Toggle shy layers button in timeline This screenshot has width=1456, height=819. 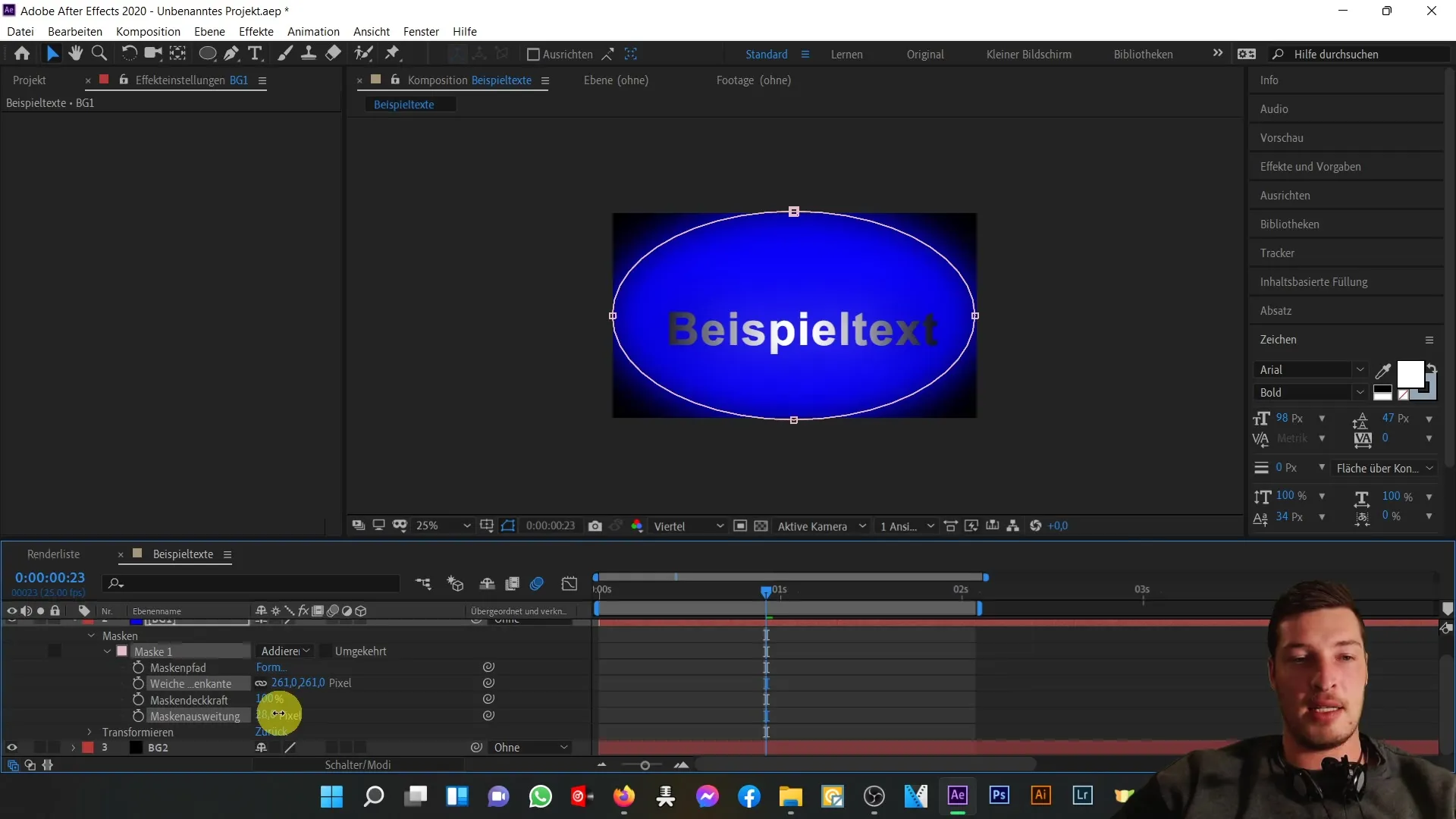point(487,584)
